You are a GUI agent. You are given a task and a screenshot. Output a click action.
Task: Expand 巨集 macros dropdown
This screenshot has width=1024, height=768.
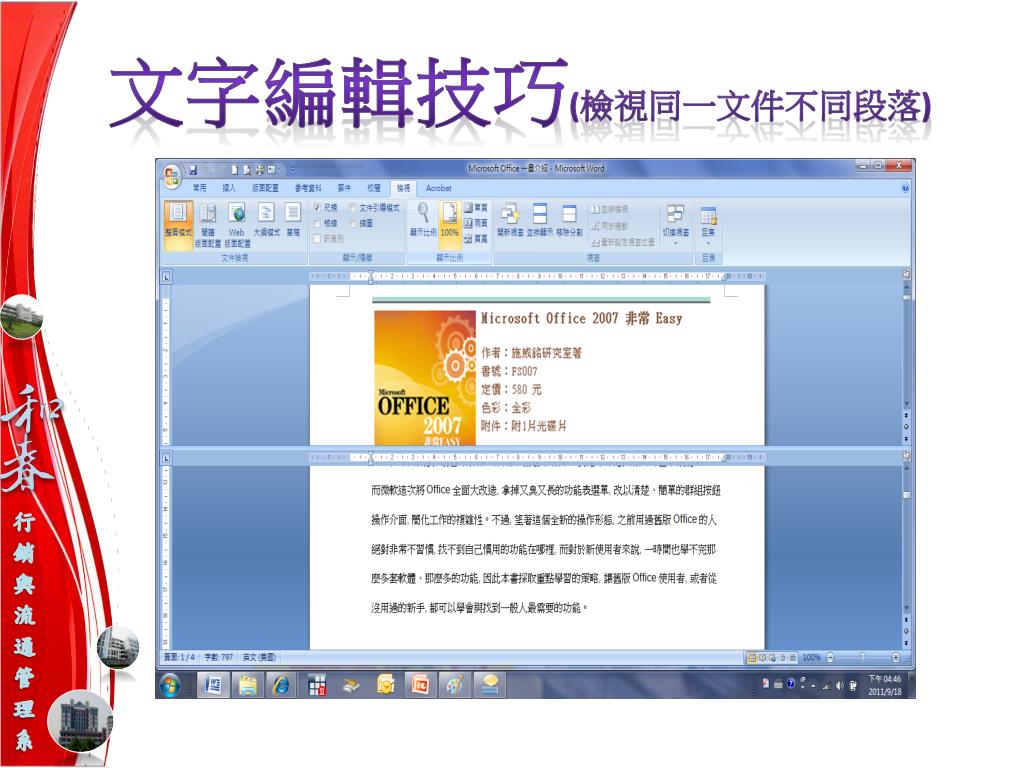pos(709,225)
